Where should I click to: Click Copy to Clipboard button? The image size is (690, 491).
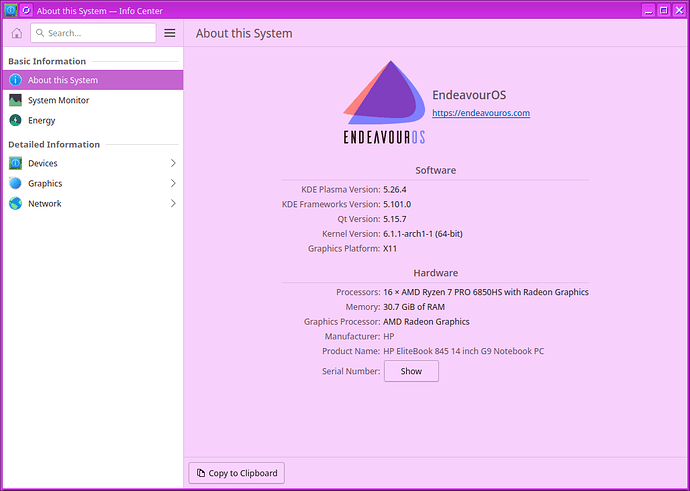(x=237, y=473)
